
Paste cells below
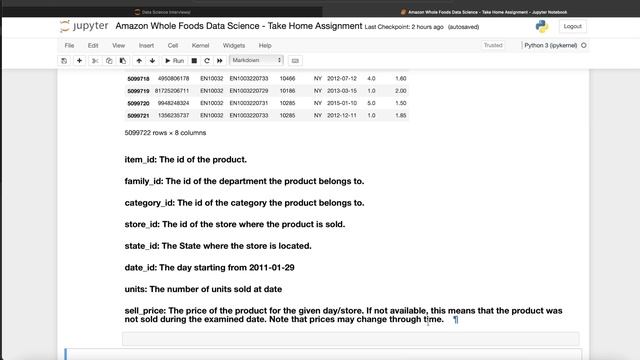(123, 61)
